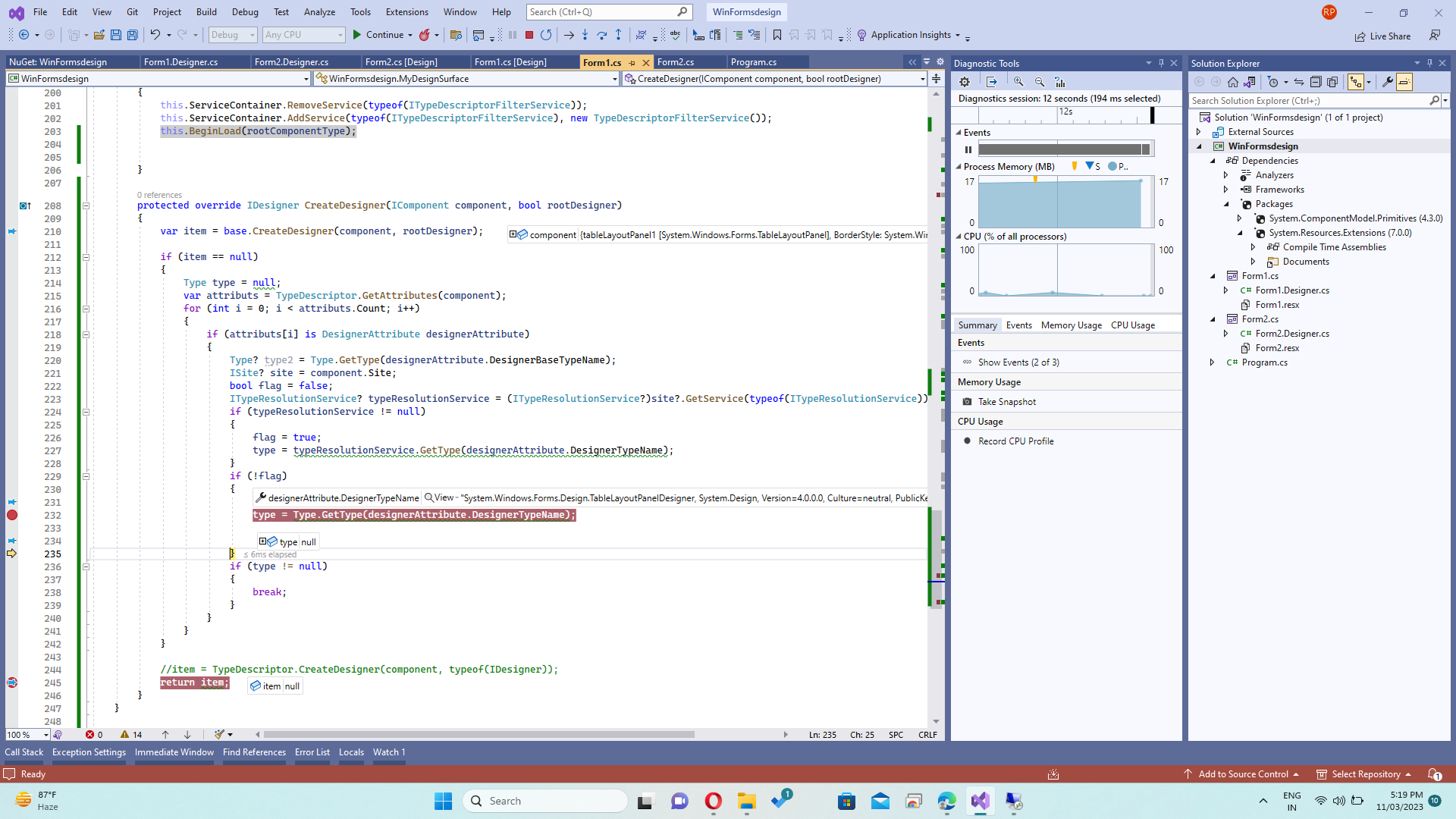The image size is (1456, 819).
Task: Click the Step Into arrow icon
Action: (x=585, y=35)
